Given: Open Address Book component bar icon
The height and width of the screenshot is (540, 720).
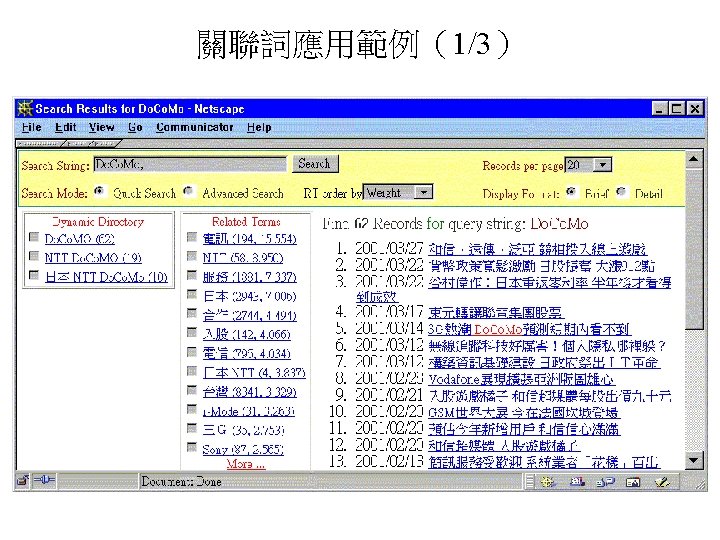Looking at the screenshot, I should (633, 482).
